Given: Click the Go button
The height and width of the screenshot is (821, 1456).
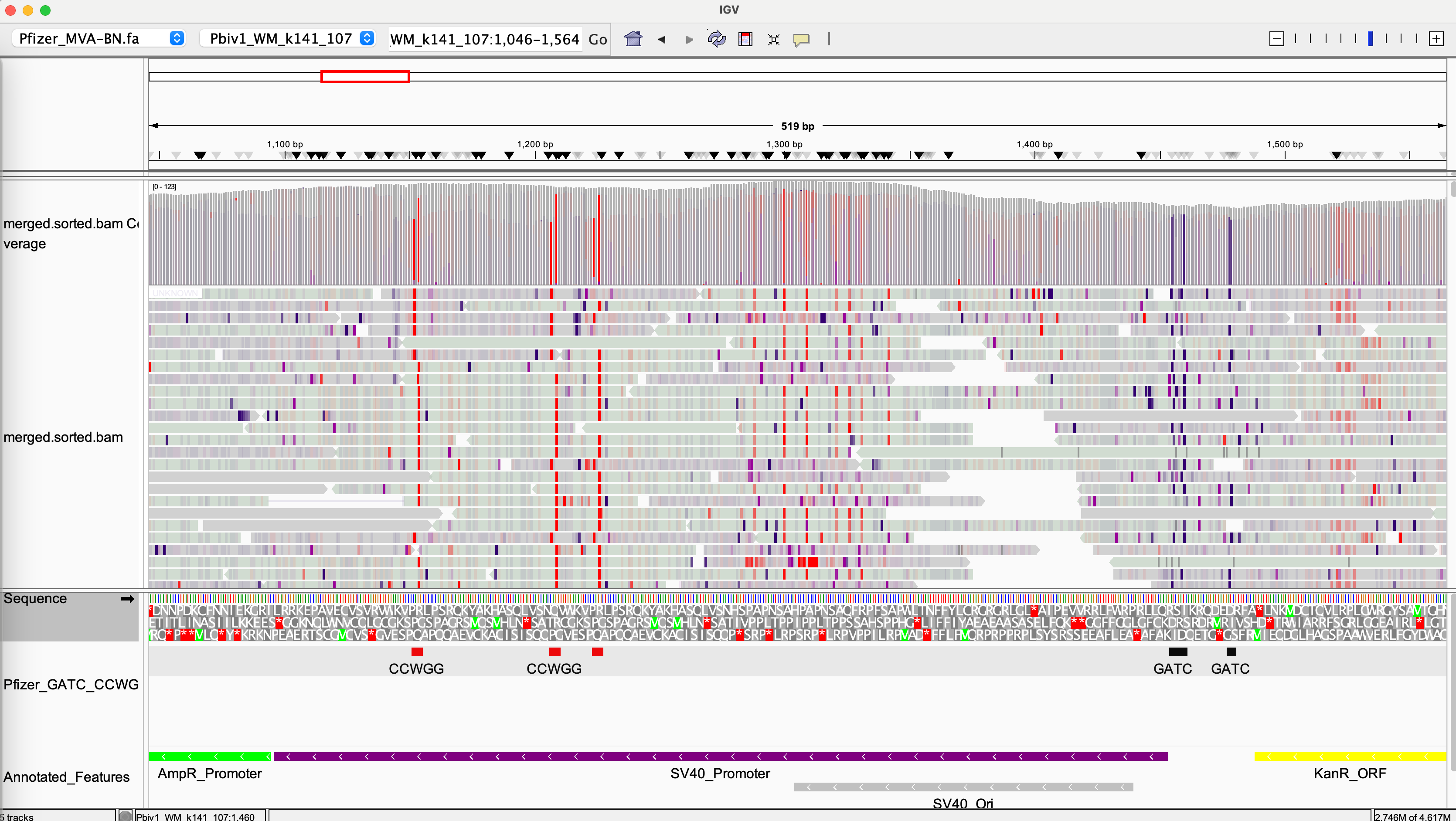Looking at the screenshot, I should pos(597,39).
